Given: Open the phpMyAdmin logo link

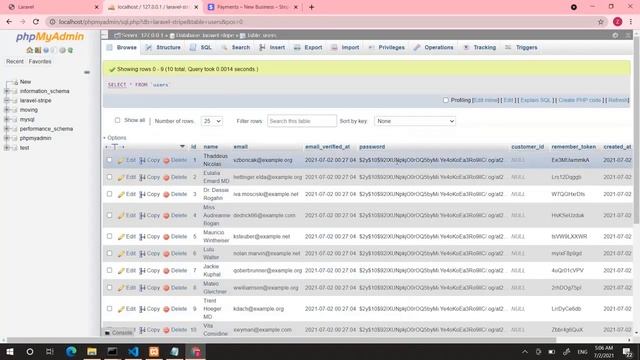Looking at the screenshot, I should (50, 37).
